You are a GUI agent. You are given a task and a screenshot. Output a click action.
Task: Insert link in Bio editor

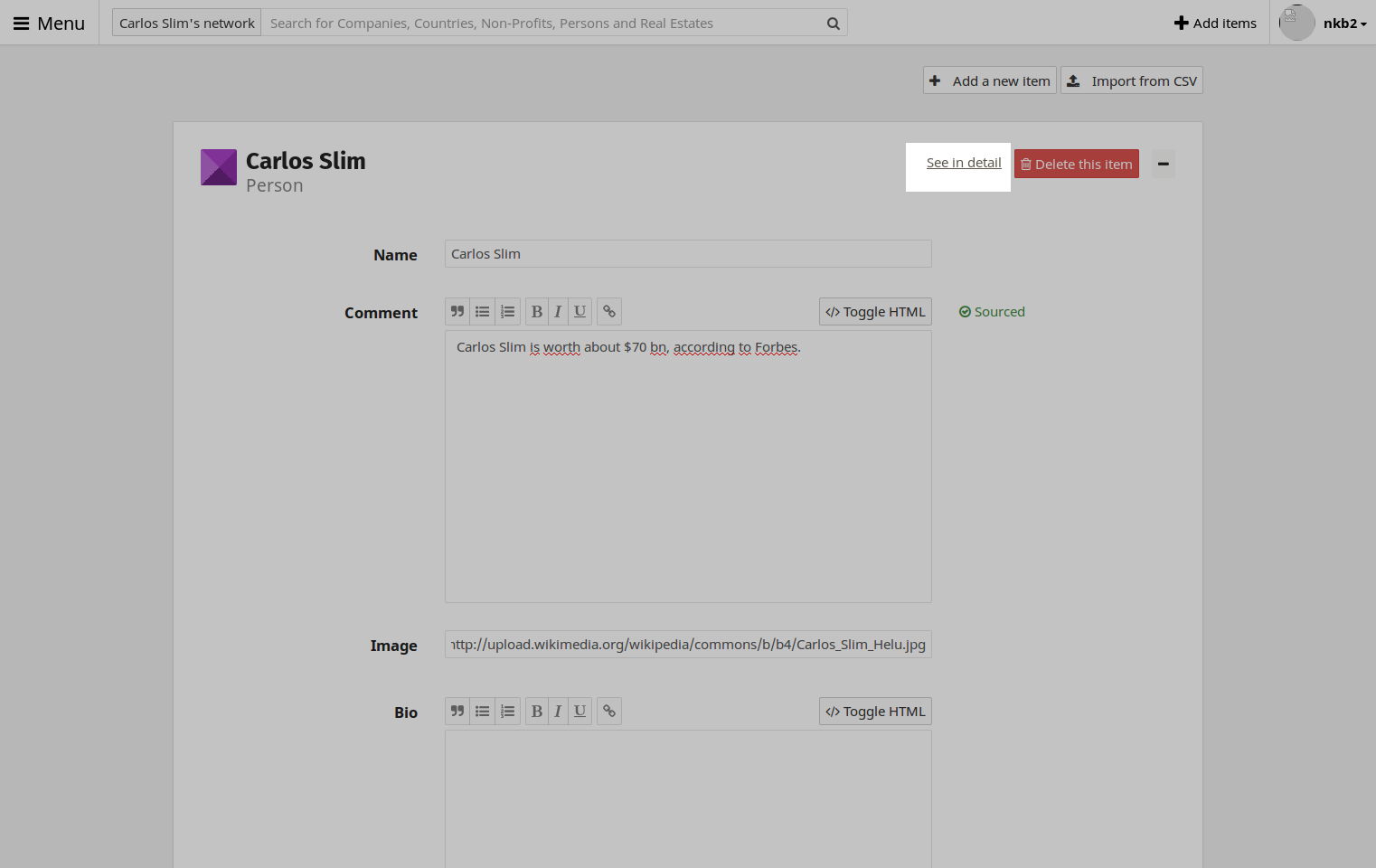click(609, 712)
